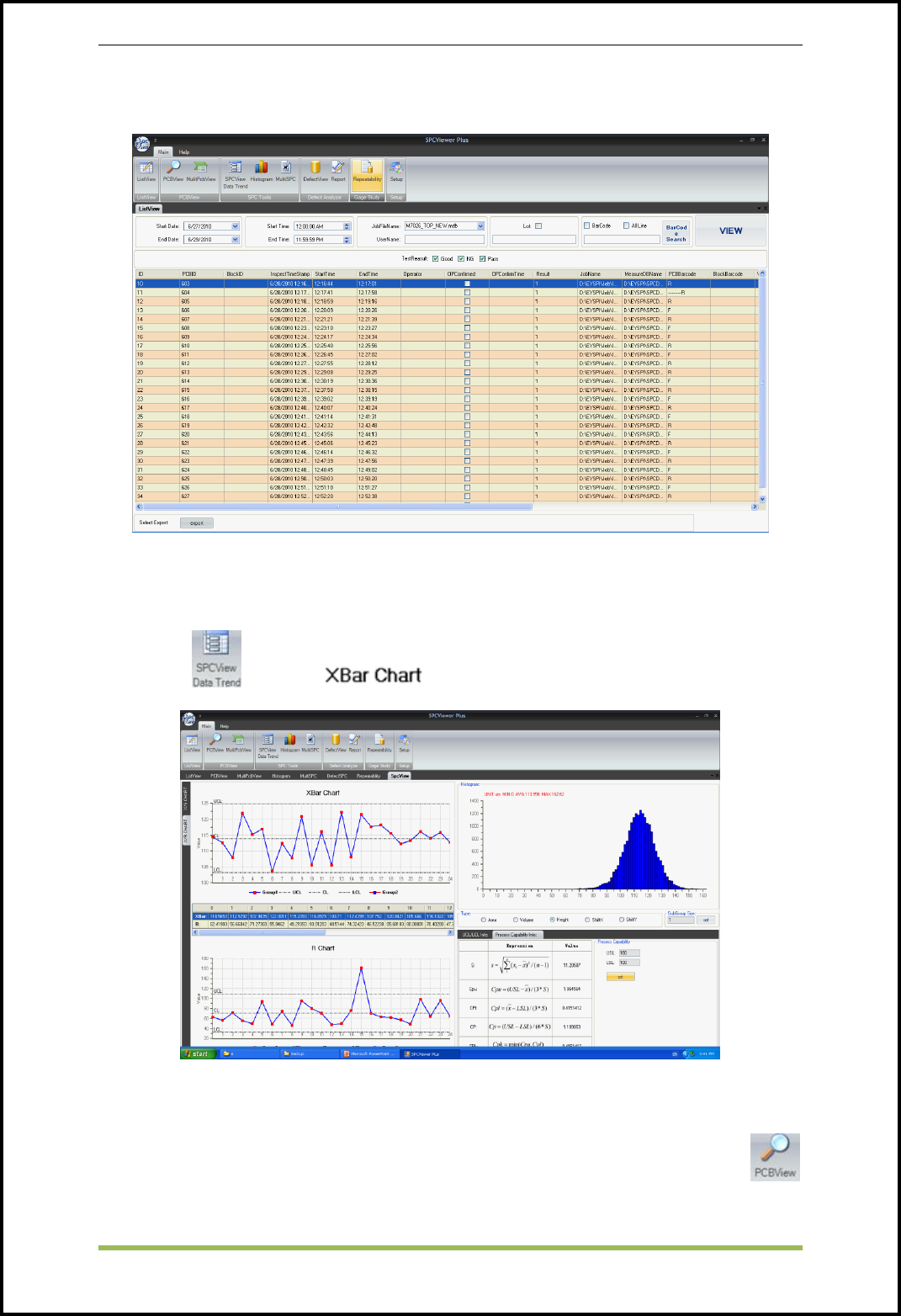The image size is (901, 1316).
Task: Click the Start Time spinner
Action: pos(347,226)
